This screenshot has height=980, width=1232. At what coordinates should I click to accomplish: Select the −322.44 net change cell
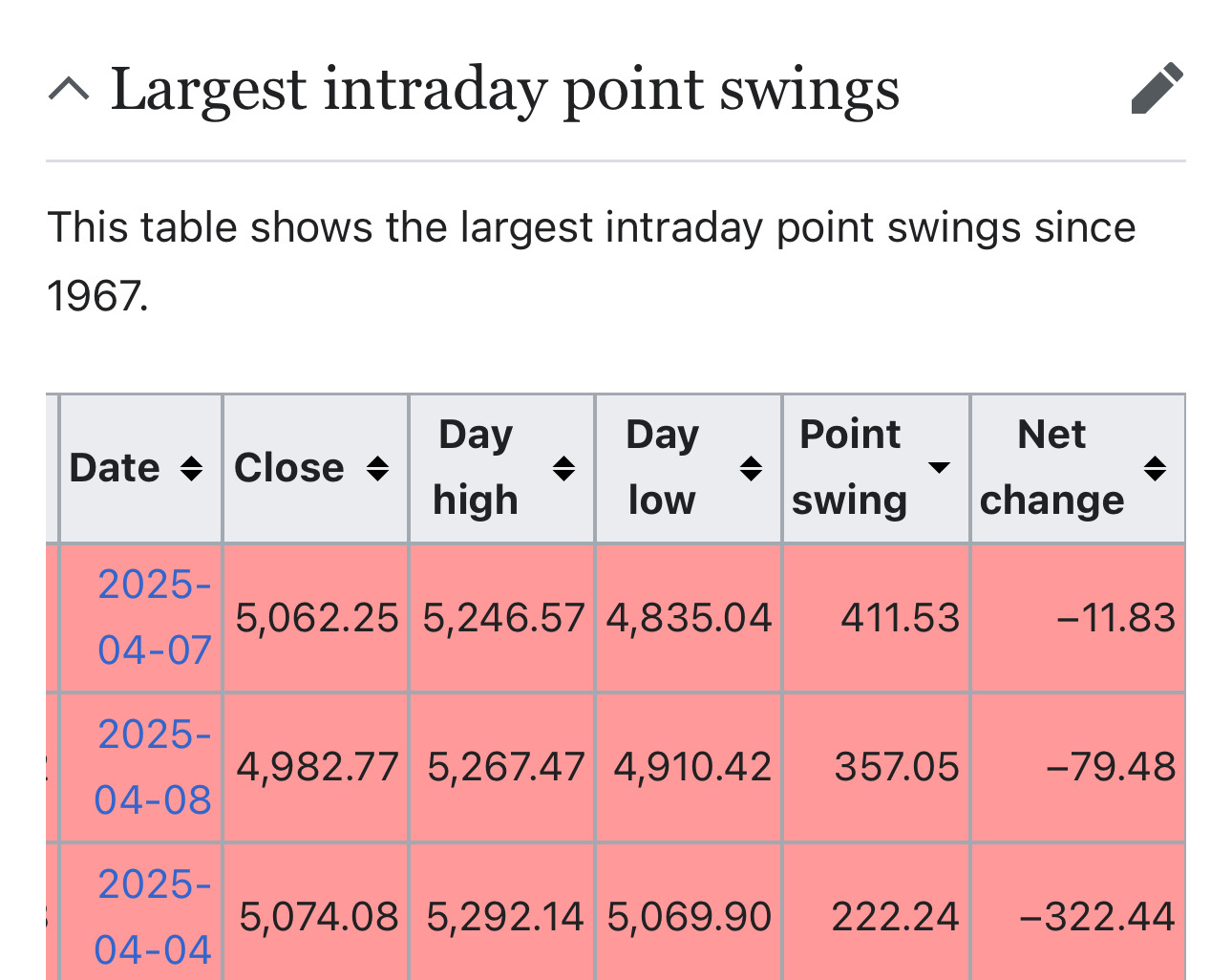click(1097, 917)
